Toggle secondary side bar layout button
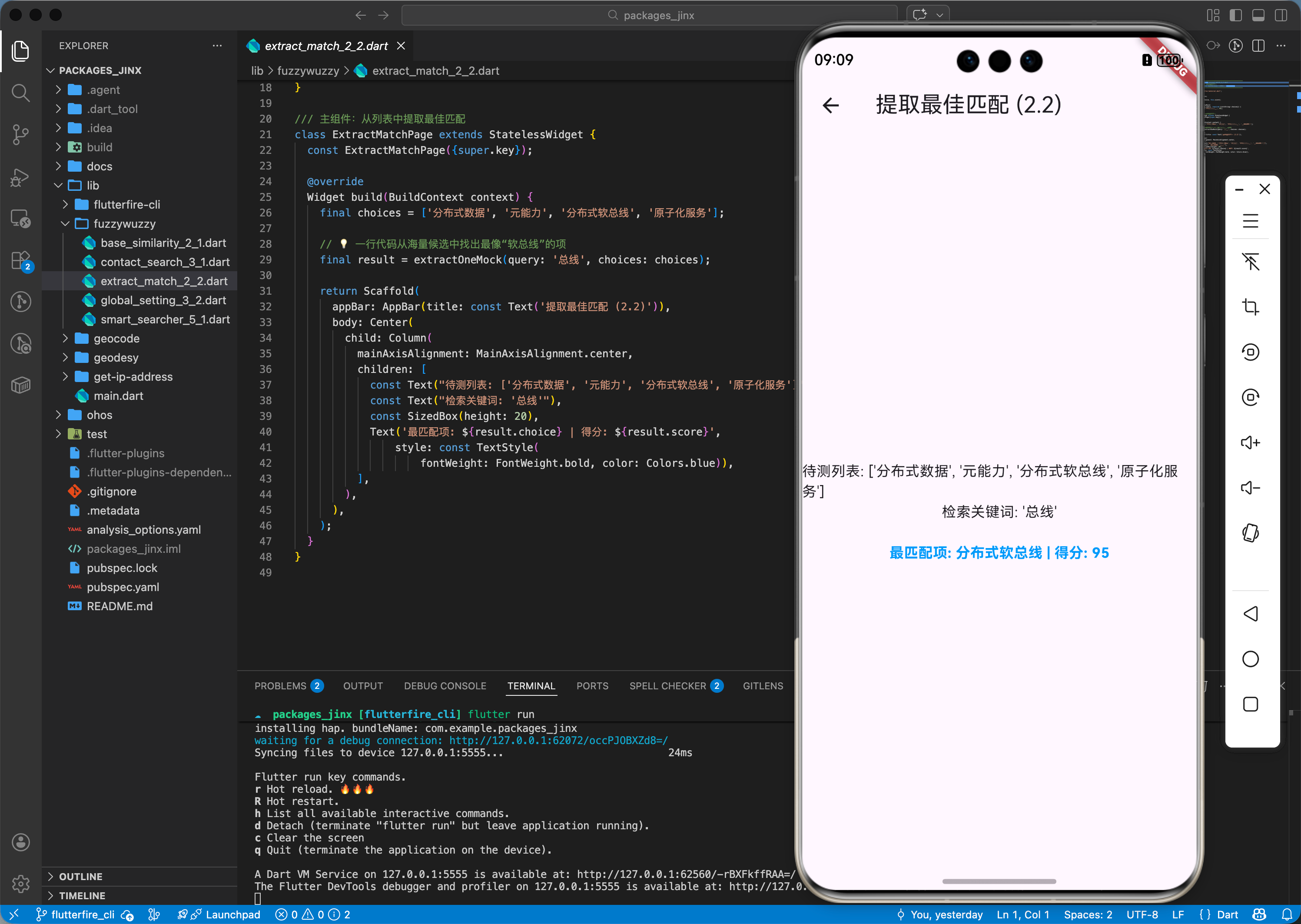This screenshot has height=924, width=1301. point(1281,15)
